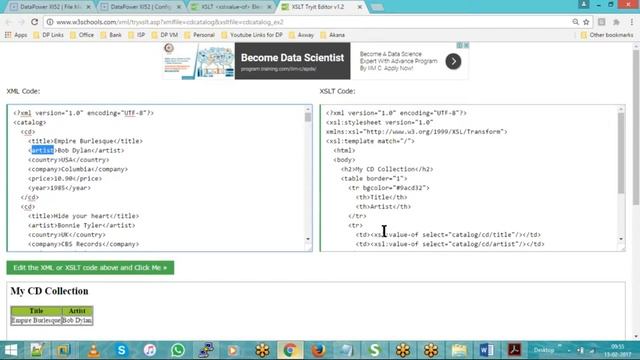Click the ad's next arrow button
Screen dimensions: 640x360
[x=453, y=61]
